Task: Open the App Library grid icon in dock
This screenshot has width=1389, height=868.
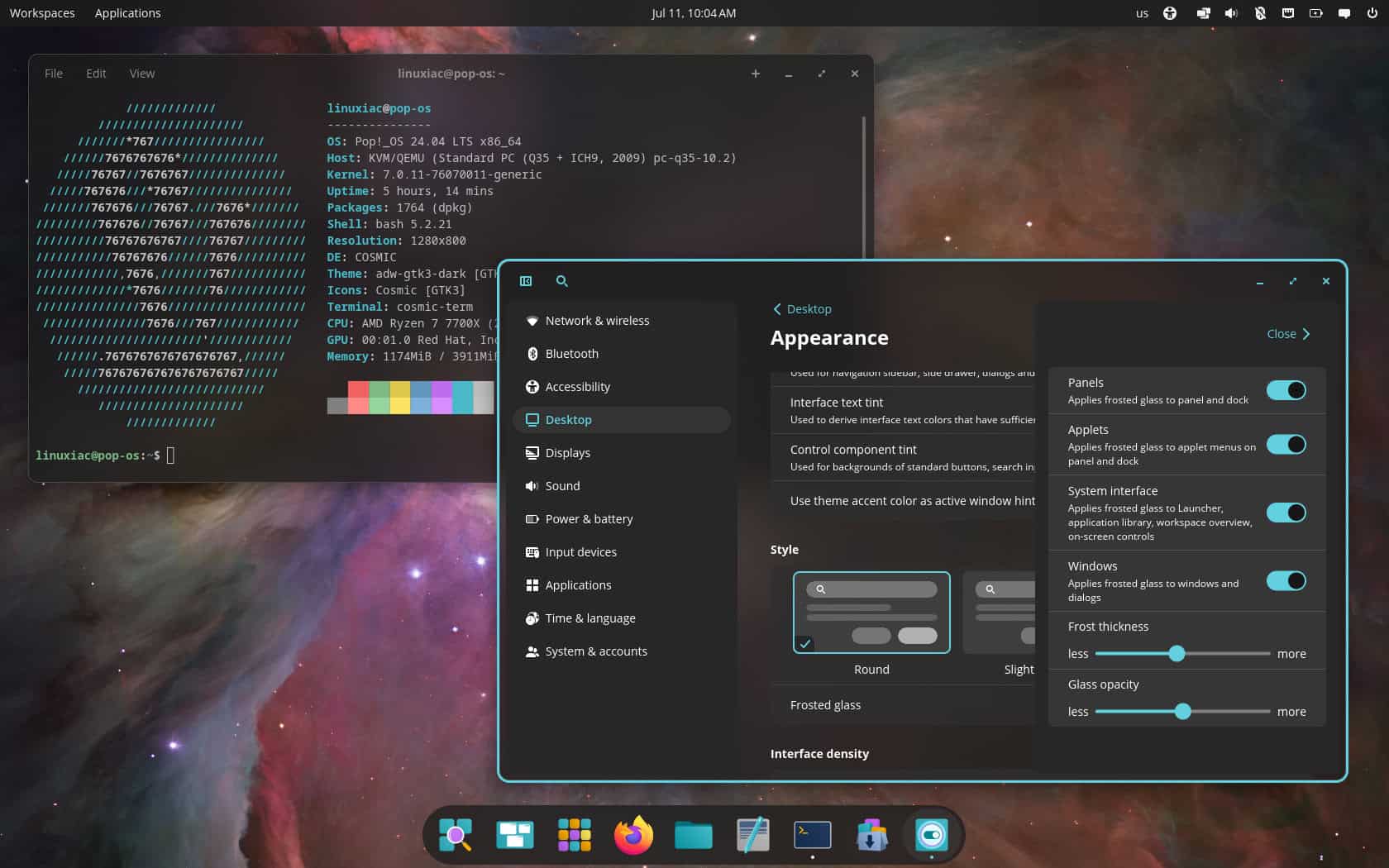Action: (x=575, y=835)
